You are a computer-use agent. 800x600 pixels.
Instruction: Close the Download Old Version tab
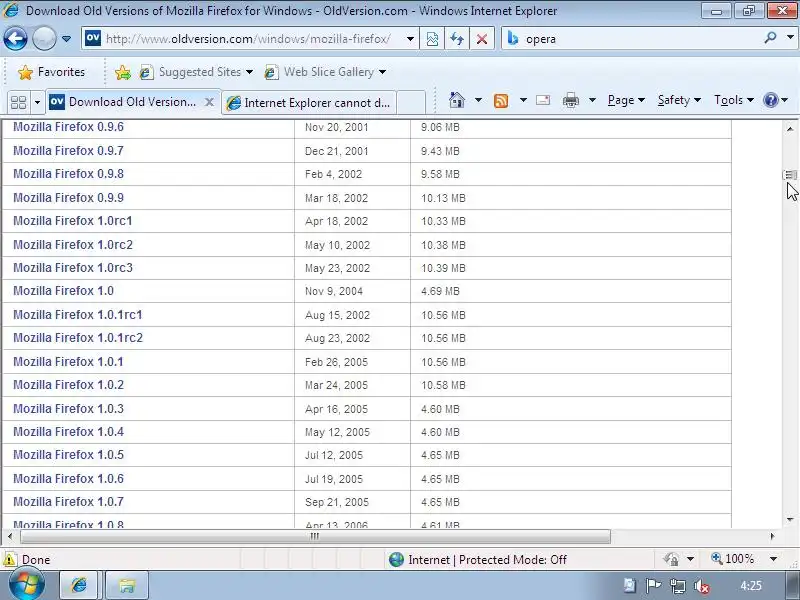click(x=209, y=102)
